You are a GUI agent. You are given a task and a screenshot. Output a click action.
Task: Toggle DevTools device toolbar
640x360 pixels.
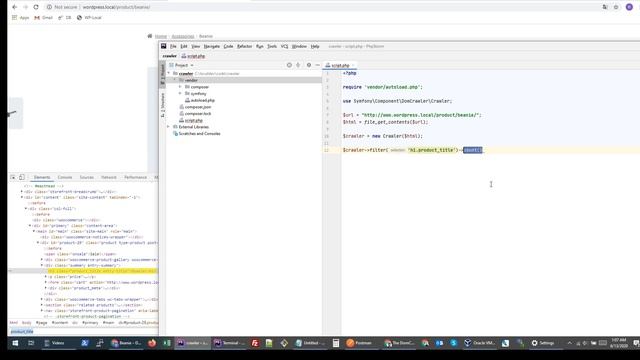click(x=22, y=178)
